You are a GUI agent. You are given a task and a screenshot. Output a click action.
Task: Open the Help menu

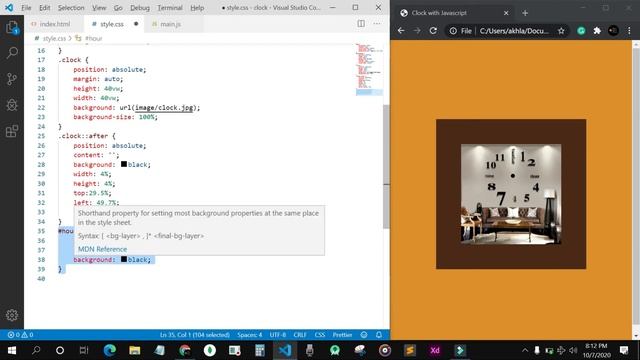(197, 8)
